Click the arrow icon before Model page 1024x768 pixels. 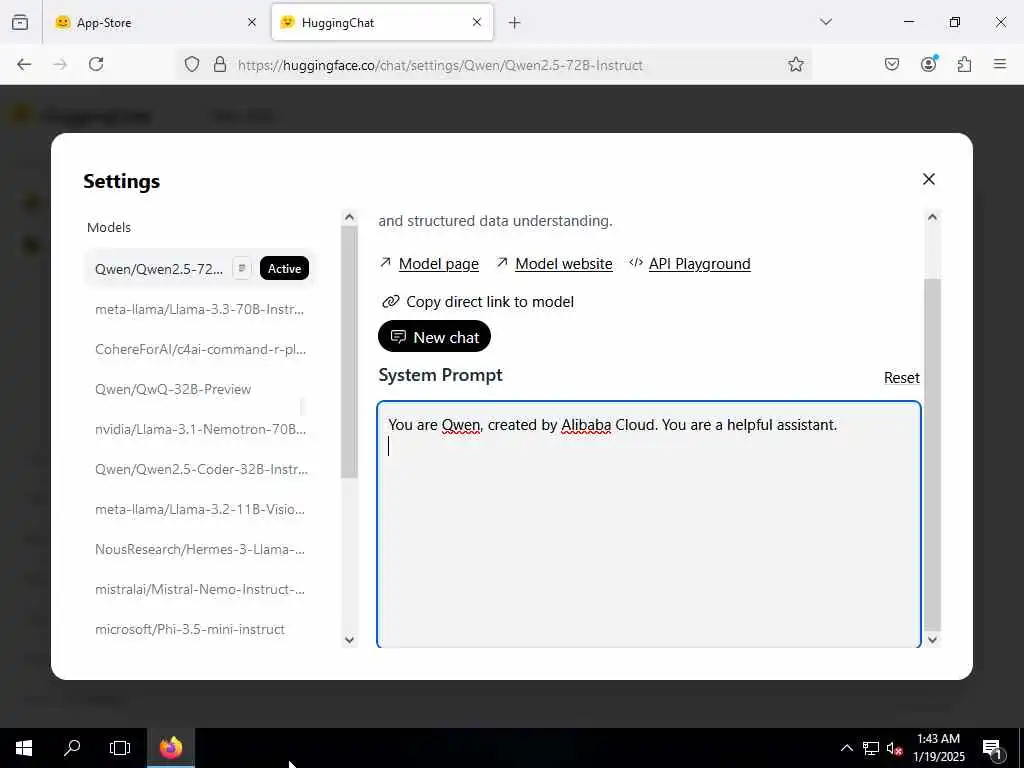click(385, 263)
